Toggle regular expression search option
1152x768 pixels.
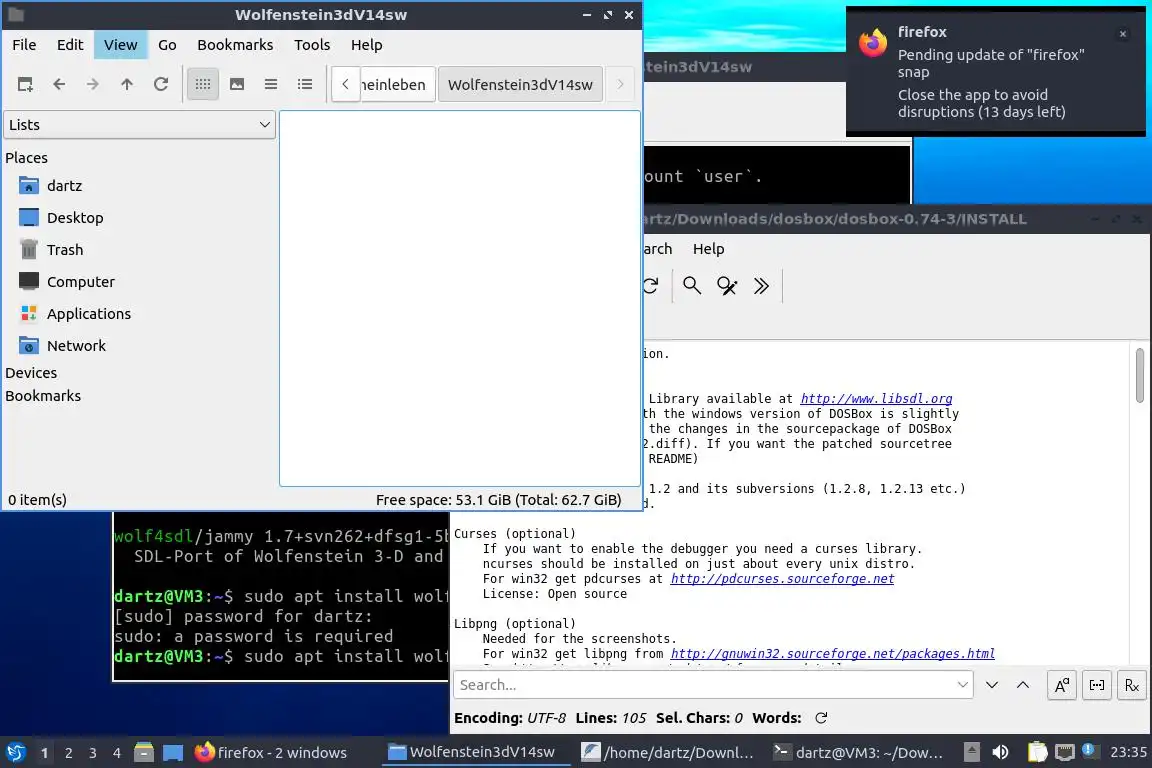[x=1131, y=685]
